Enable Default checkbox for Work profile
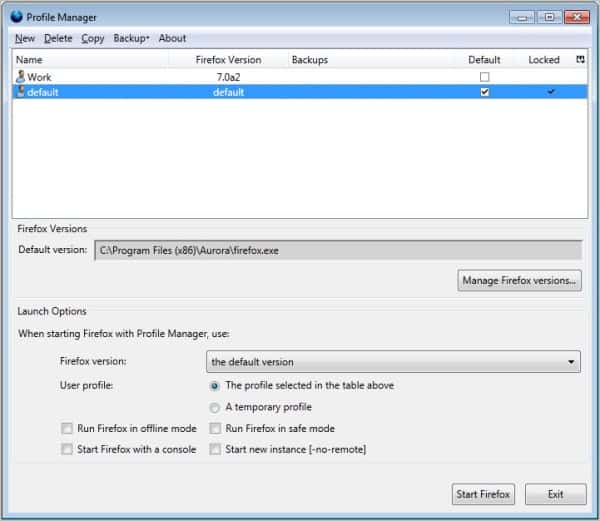This screenshot has height=521, width=600. click(x=485, y=76)
